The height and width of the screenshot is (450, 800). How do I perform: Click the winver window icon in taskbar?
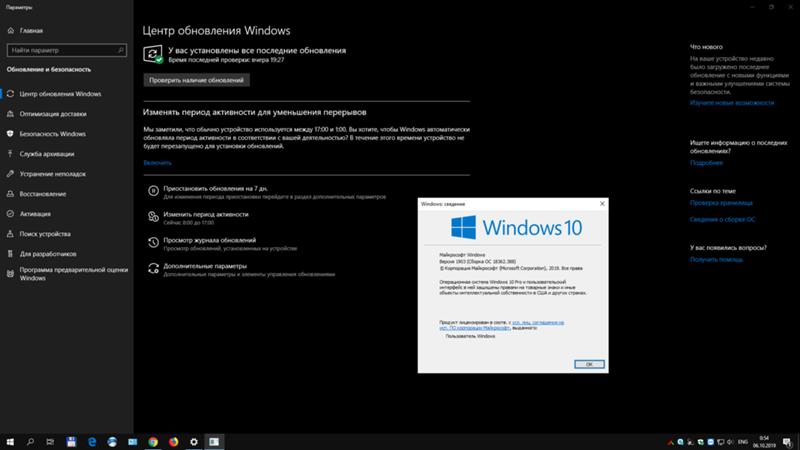[x=214, y=442]
